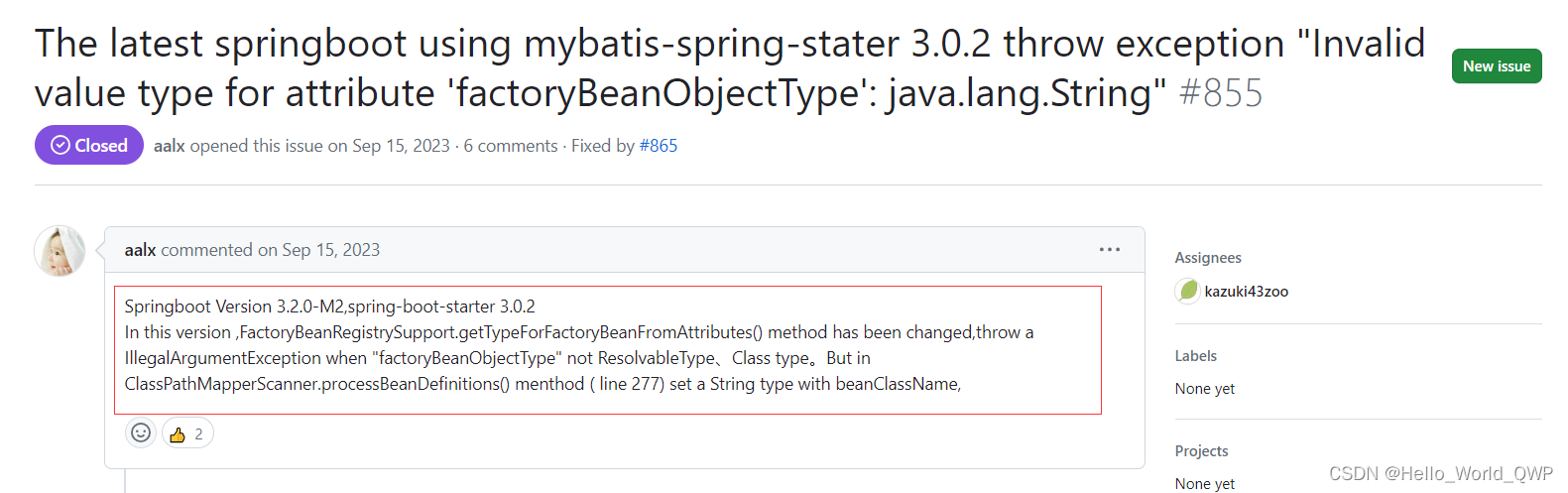
Task: Open the linked pull request #865
Action: tap(659, 146)
